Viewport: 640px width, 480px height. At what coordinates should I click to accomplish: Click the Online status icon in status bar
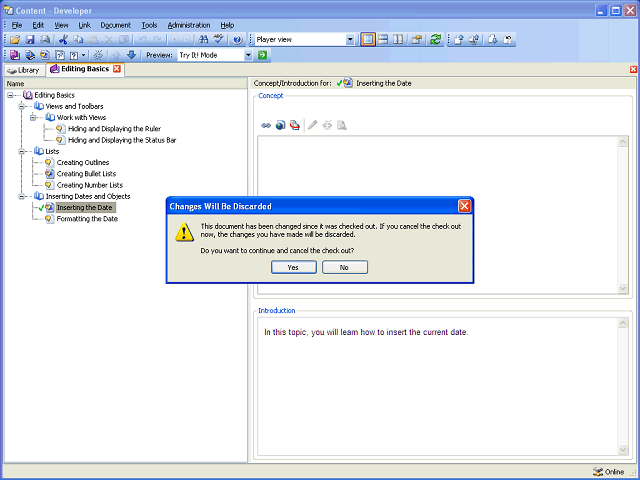coord(598,472)
